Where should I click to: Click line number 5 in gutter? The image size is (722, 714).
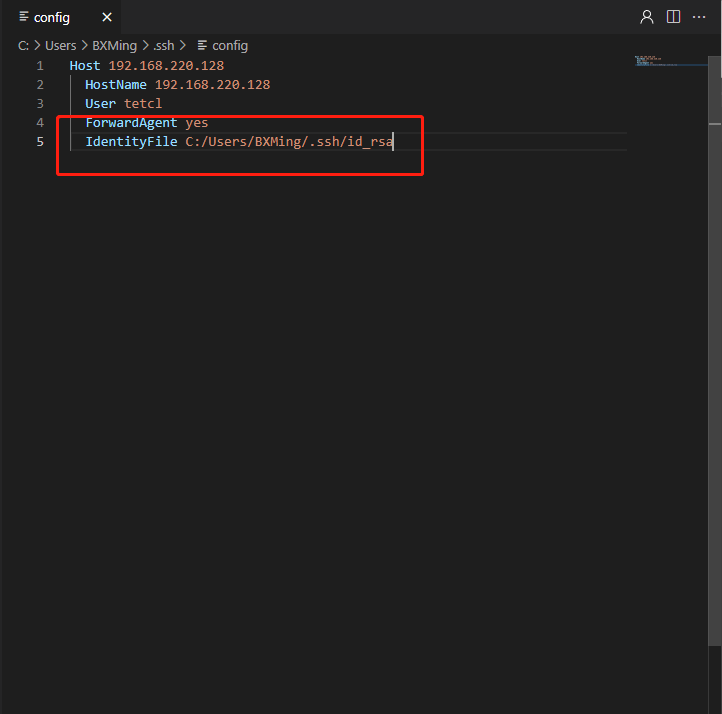[x=40, y=142]
